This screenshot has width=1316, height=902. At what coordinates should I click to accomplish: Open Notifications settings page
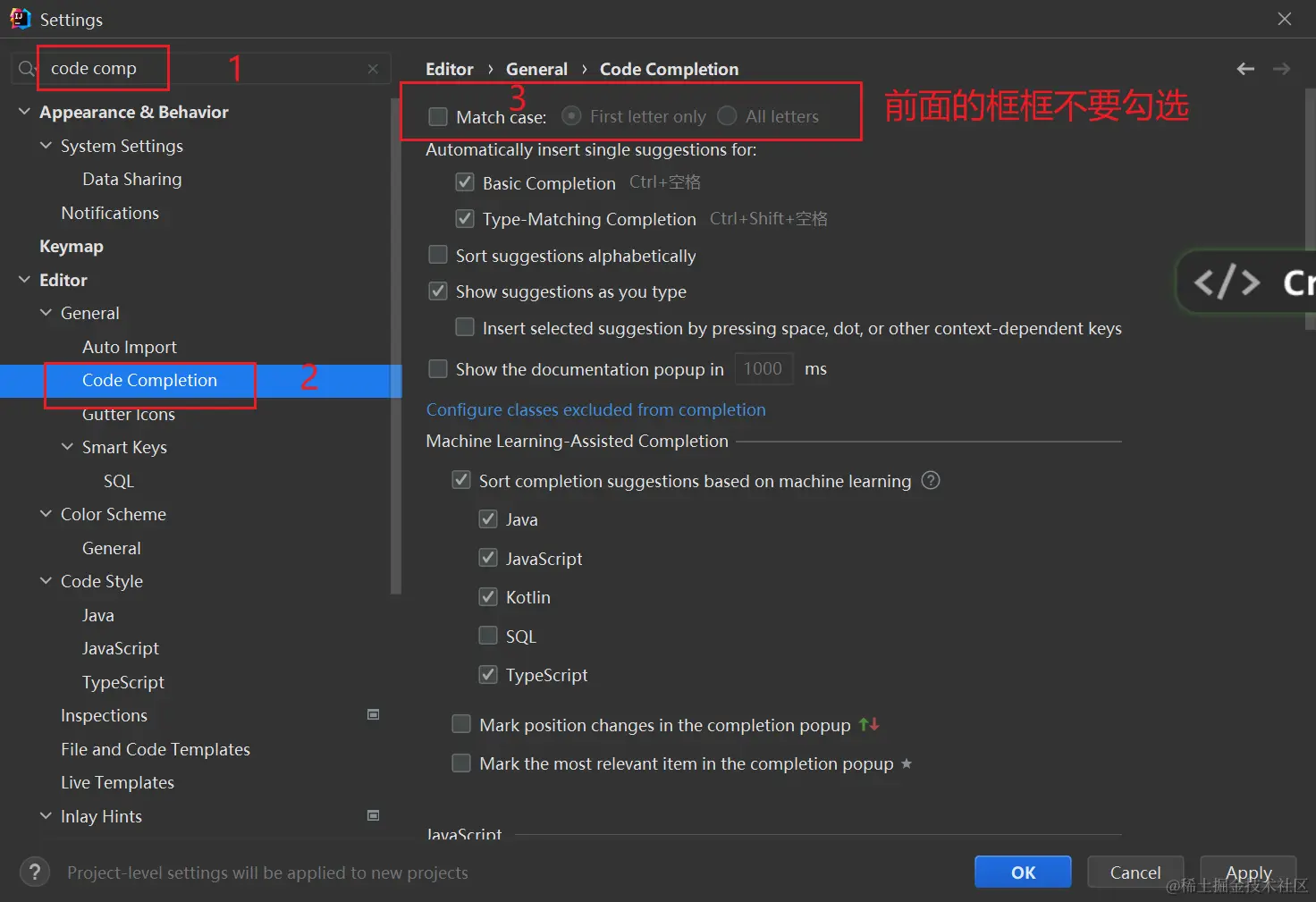click(x=110, y=213)
